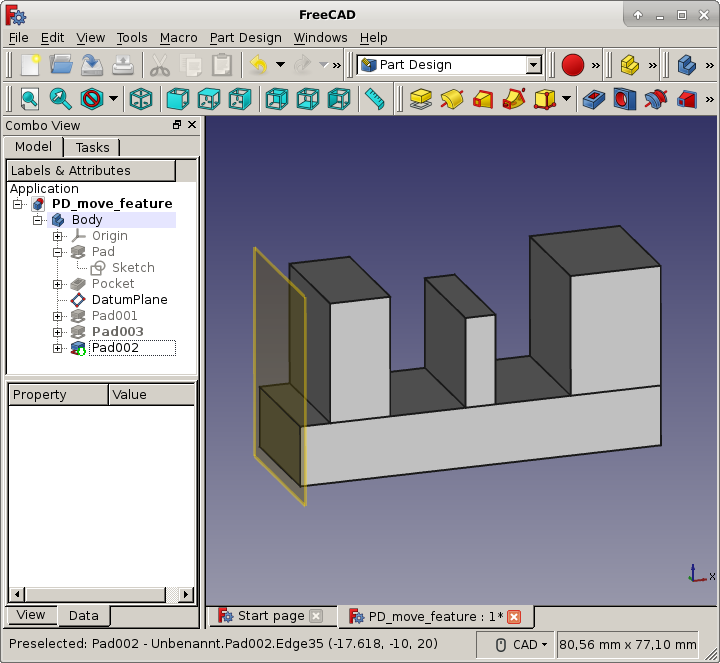
Task: Create a new document icon
Action: pos(30,65)
